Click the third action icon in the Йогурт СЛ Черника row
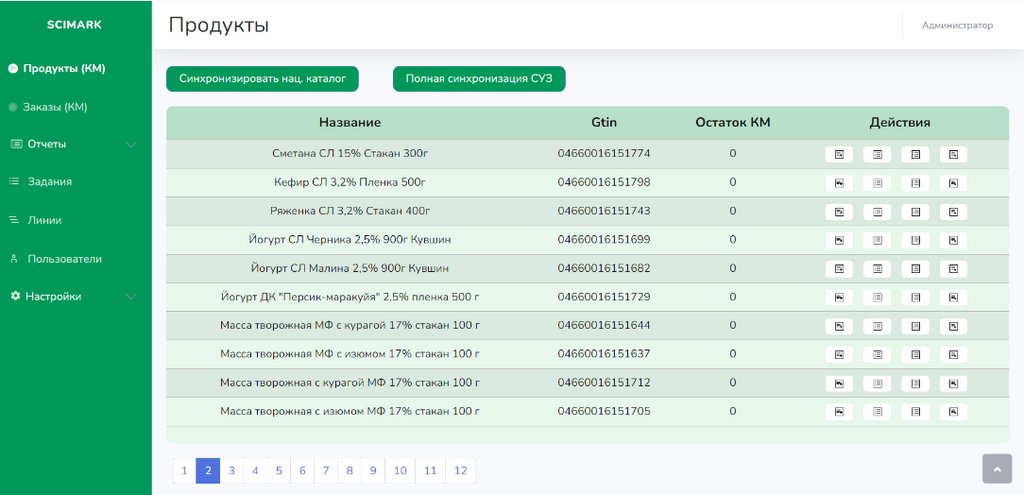This screenshot has height=495, width=1024. click(x=916, y=240)
